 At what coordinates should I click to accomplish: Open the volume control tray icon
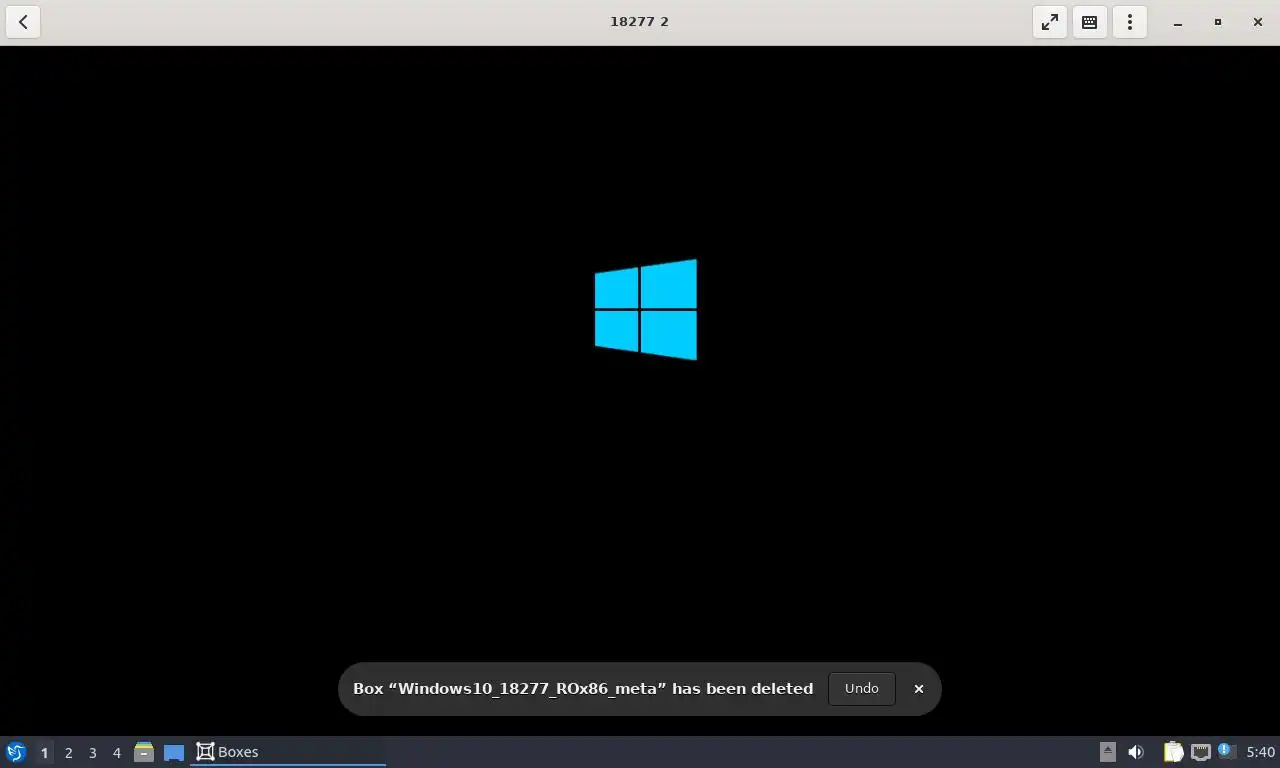1136,752
